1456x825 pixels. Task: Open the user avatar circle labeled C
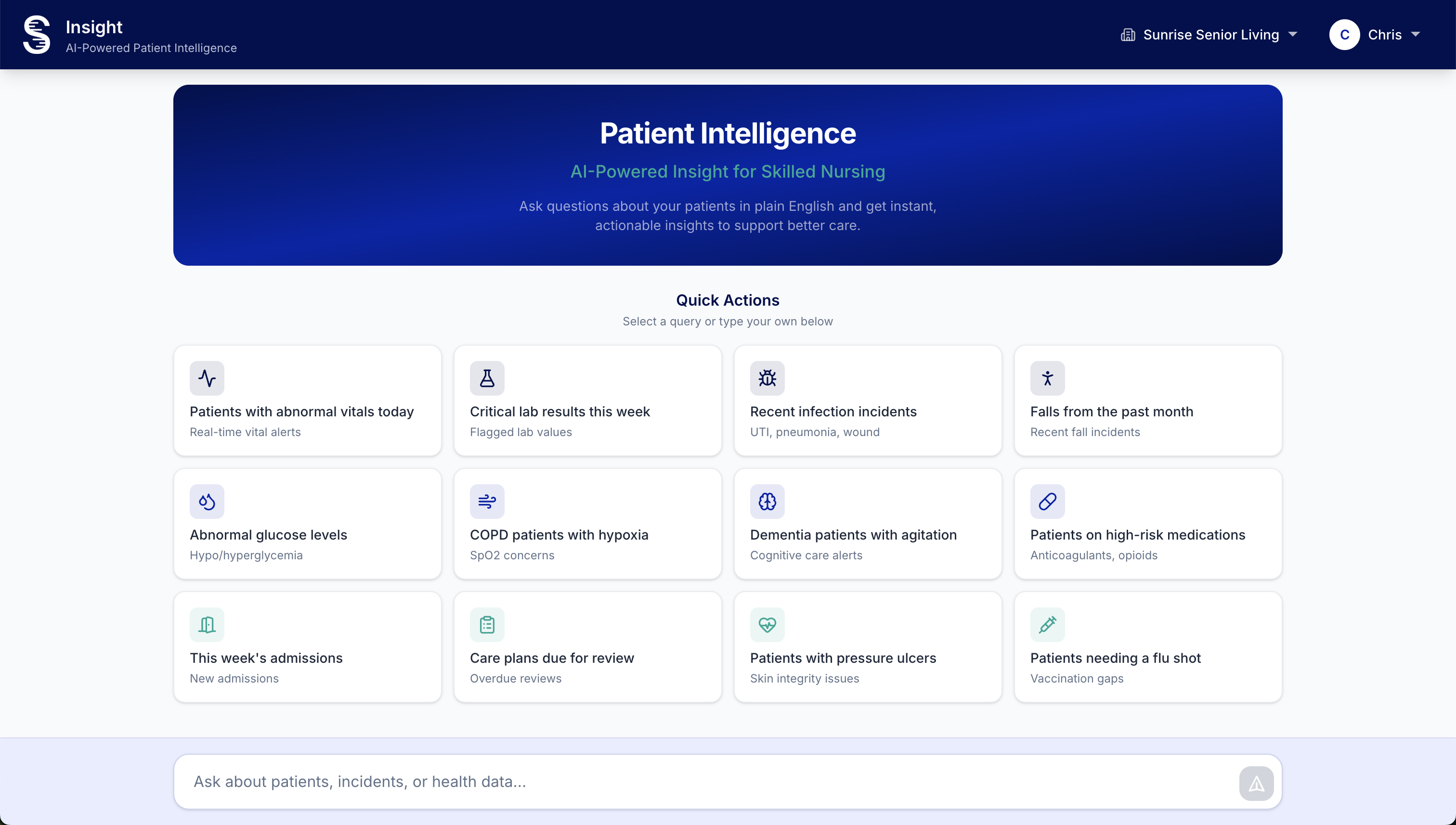pos(1345,35)
